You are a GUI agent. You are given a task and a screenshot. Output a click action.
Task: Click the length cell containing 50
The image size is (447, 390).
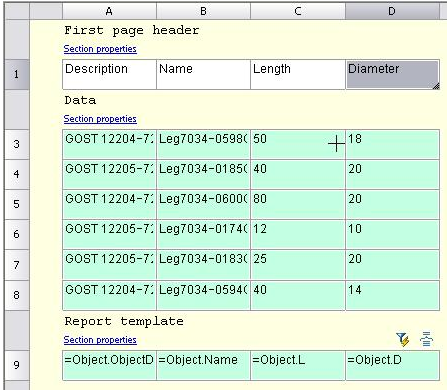click(298, 144)
